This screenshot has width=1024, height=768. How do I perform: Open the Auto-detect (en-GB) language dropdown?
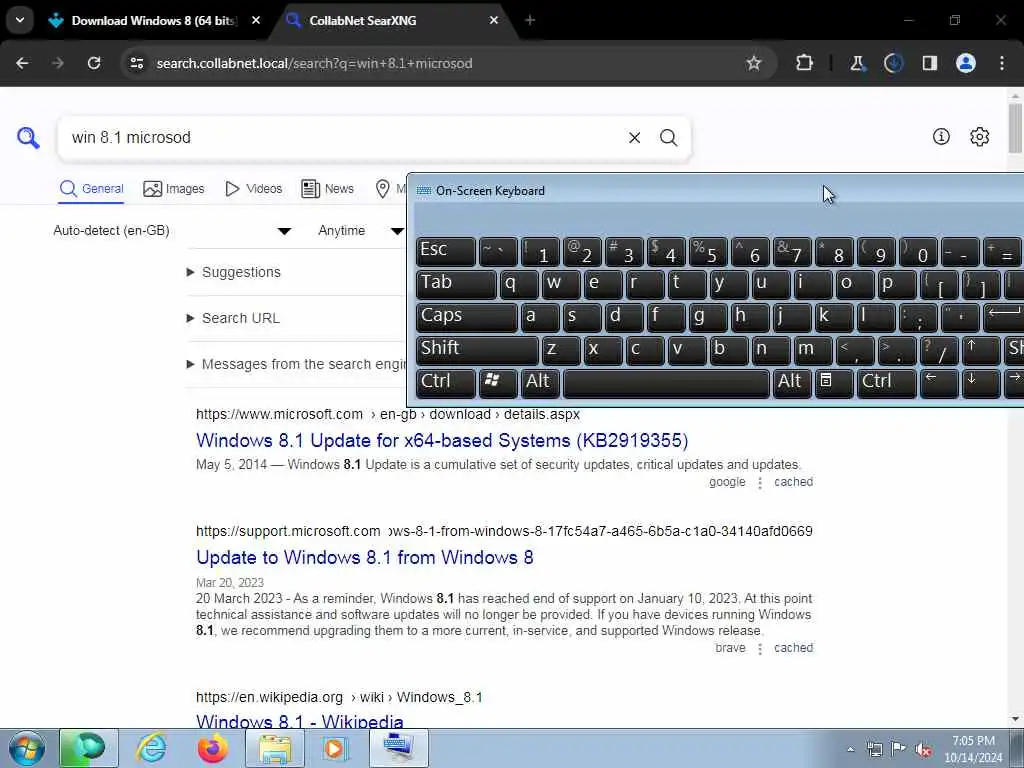click(172, 231)
